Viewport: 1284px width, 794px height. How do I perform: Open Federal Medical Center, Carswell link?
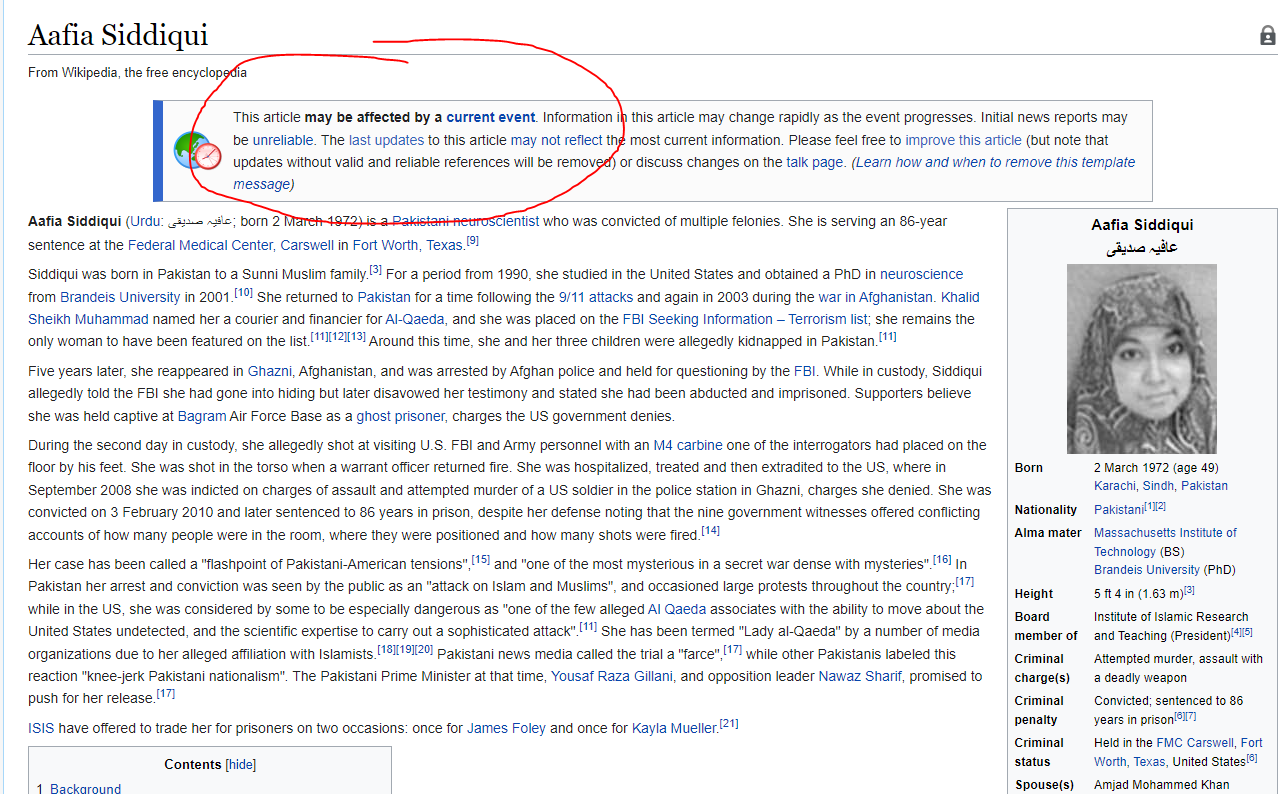pos(230,245)
